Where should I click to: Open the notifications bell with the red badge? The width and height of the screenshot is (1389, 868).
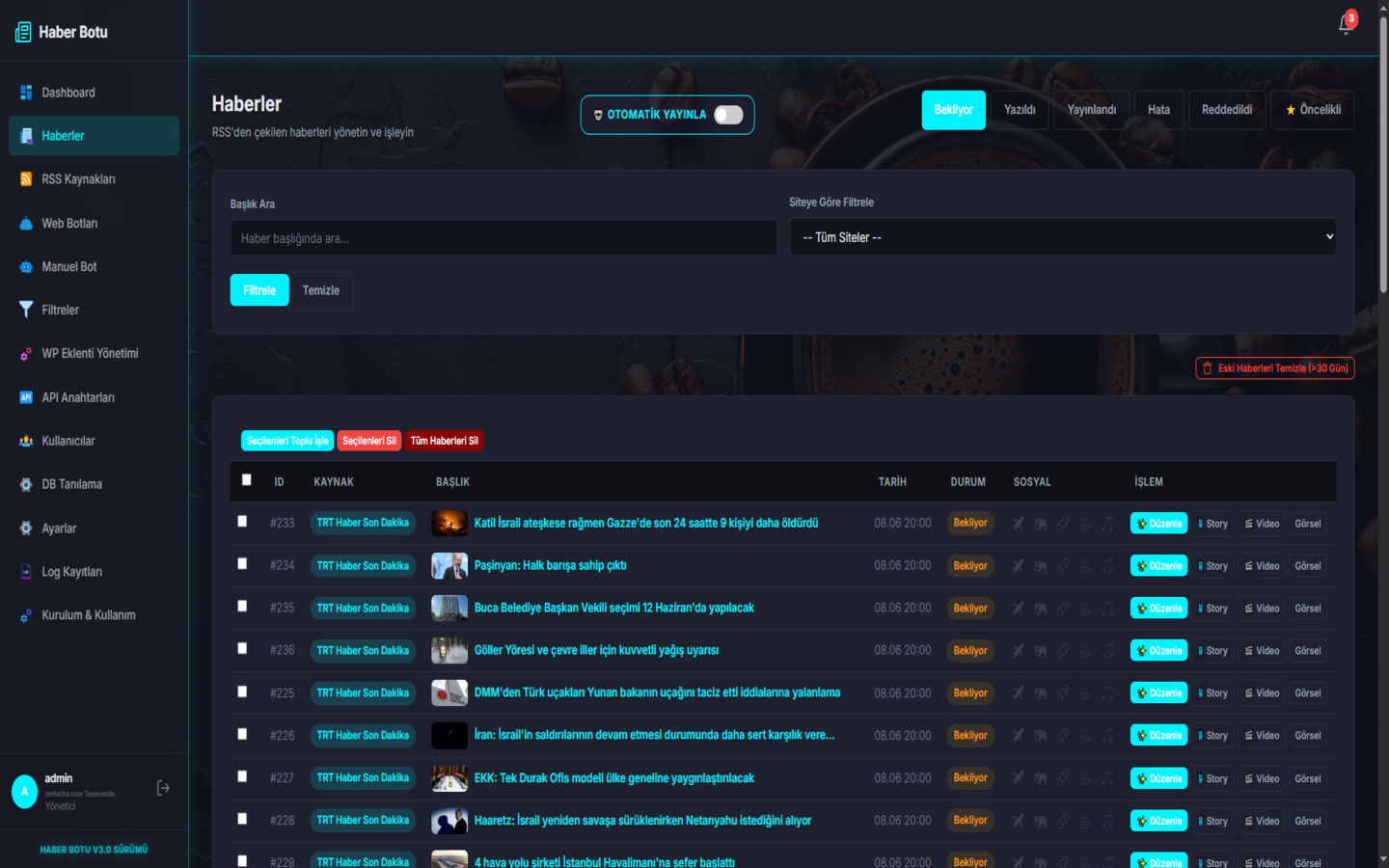pyautogui.click(x=1347, y=23)
